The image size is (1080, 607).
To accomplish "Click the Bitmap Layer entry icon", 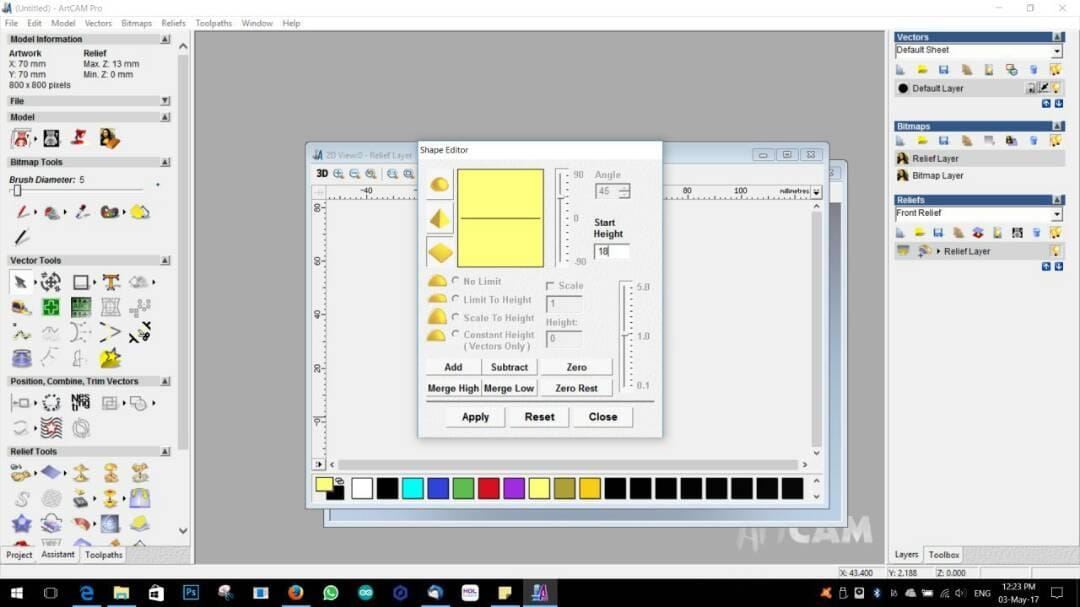I will click(x=902, y=176).
